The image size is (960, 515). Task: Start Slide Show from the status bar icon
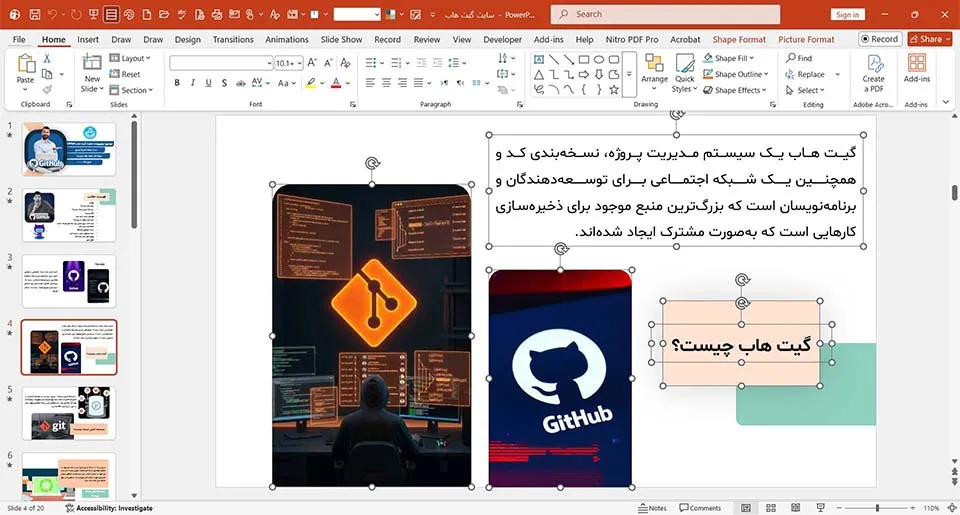tap(820, 508)
